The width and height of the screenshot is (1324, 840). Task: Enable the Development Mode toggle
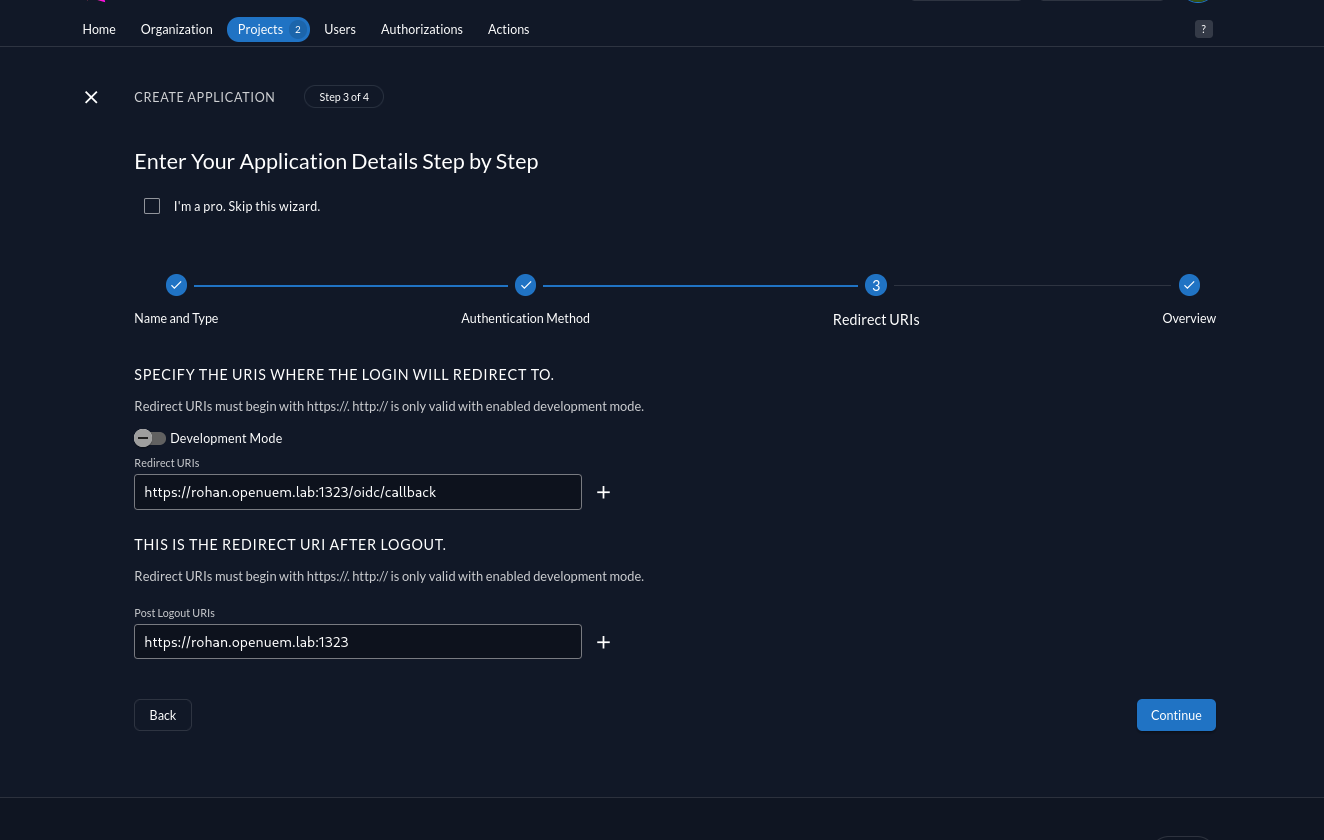coord(150,438)
